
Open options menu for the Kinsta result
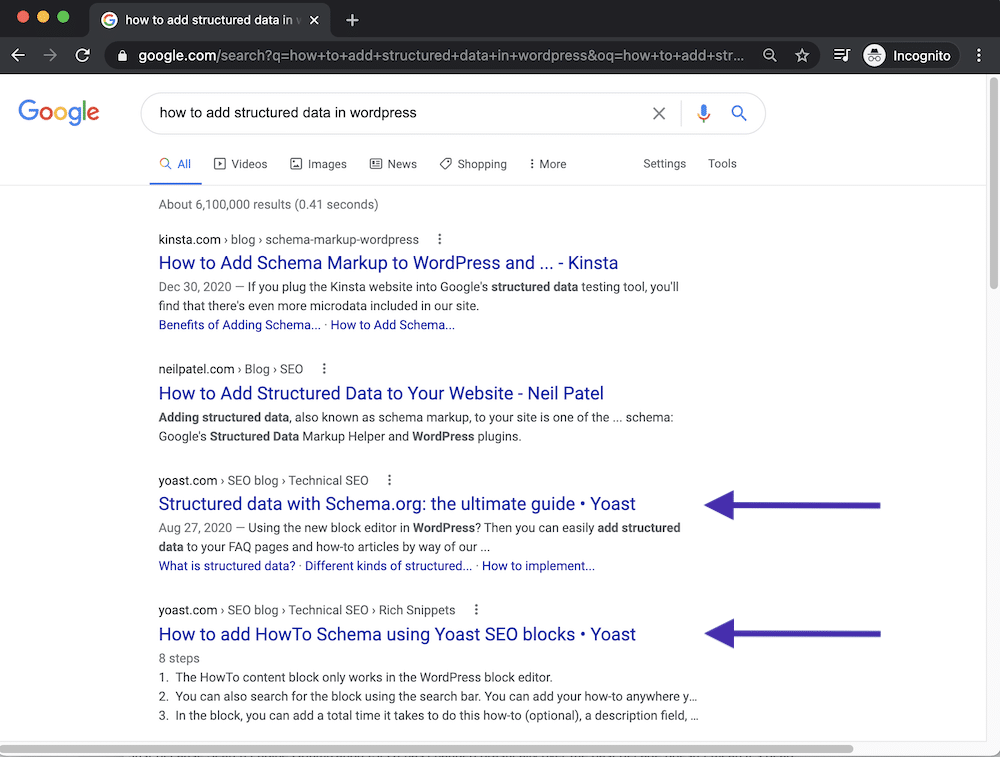click(x=439, y=239)
